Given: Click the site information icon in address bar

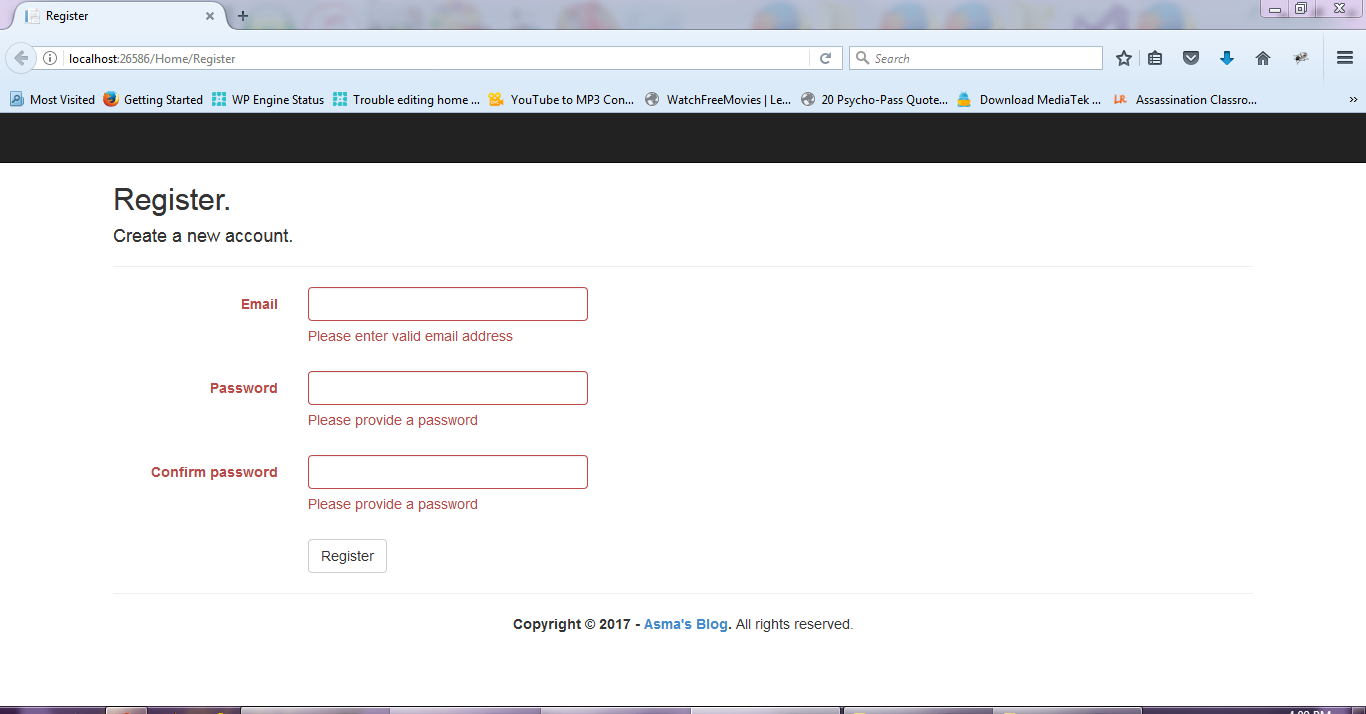Looking at the screenshot, I should click(x=49, y=57).
